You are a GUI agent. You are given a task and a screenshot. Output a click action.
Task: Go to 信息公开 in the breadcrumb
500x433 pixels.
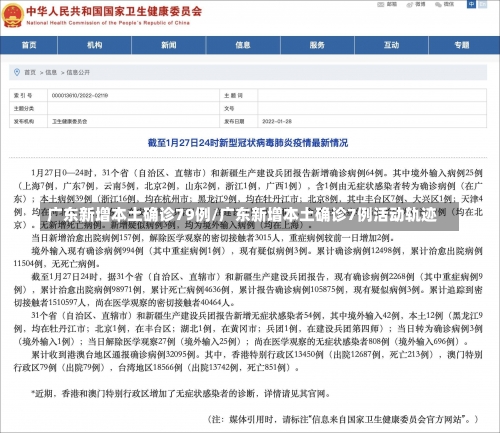point(78,72)
